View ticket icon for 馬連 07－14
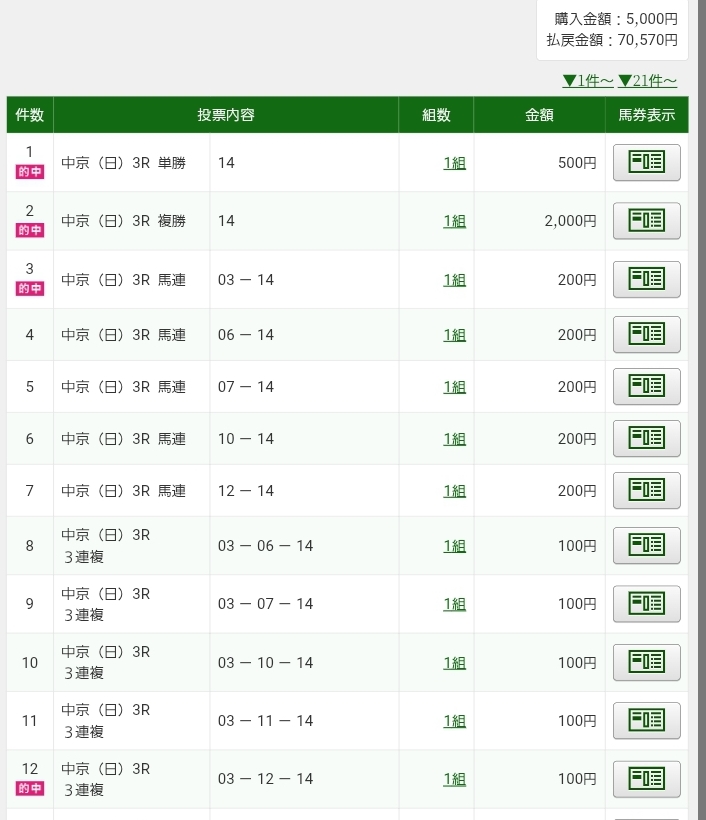The width and height of the screenshot is (706, 820). coord(646,387)
